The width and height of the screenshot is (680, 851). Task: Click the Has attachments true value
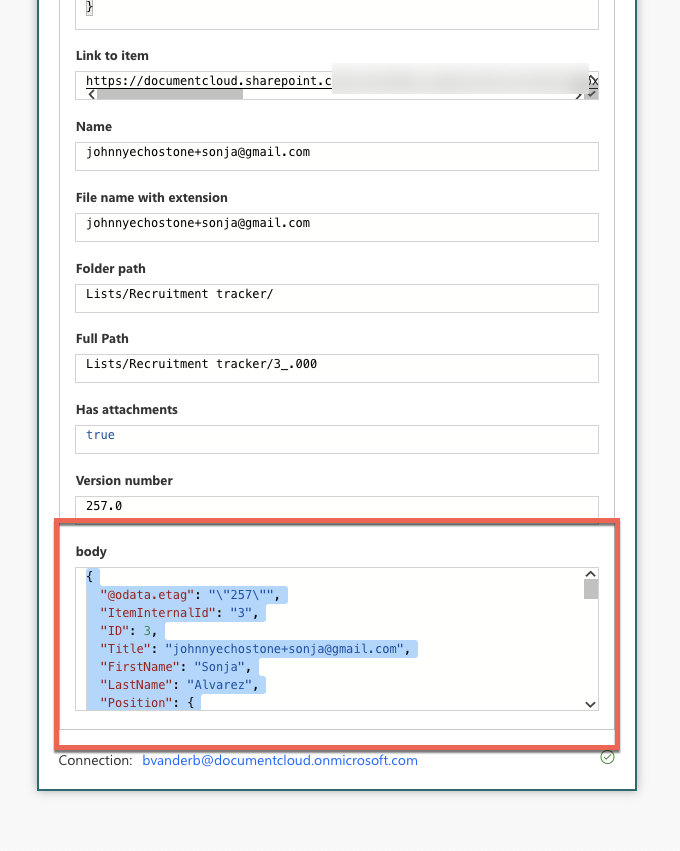(x=101, y=436)
